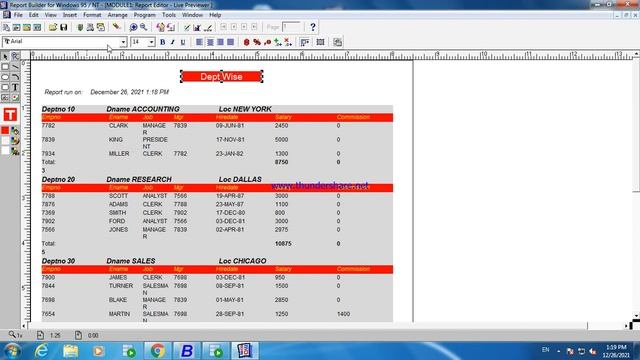Select the Magnify tool in tool palette

(15, 56)
